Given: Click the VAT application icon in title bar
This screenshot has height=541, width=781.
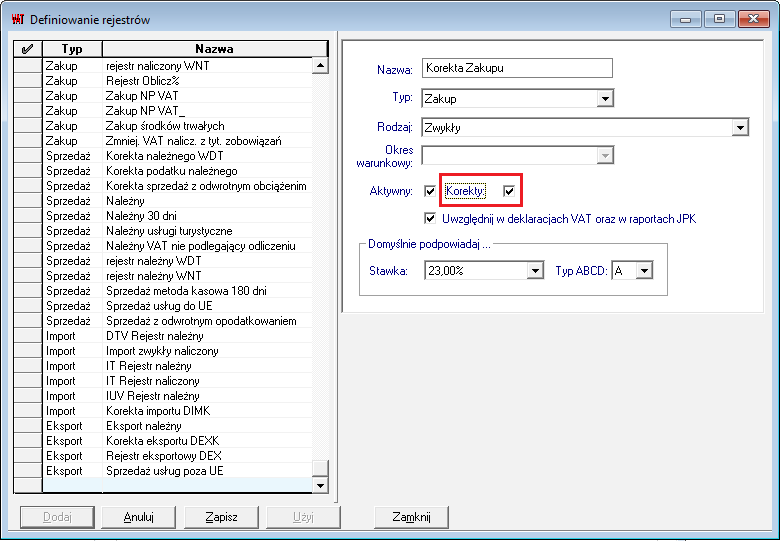Looking at the screenshot, I should 17,19.
